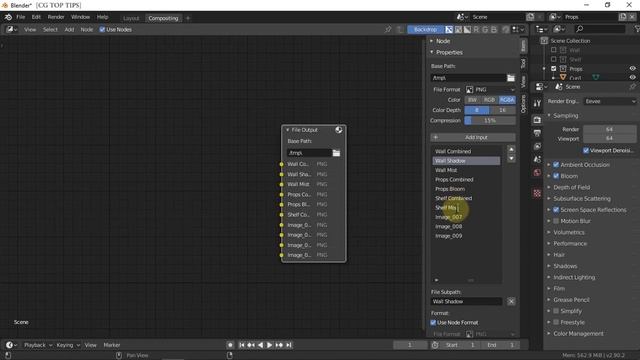Viewport: 640px width, 360px height.
Task: Toggle the Use Nodes checkbox
Action: [102, 29]
